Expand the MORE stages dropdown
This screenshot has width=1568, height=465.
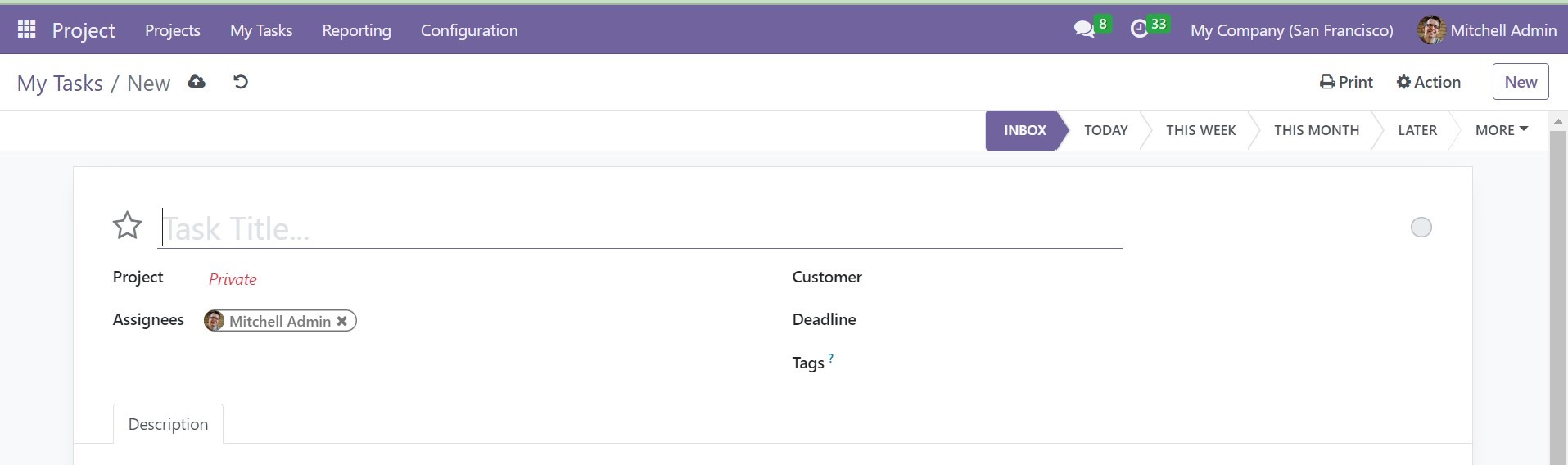(1502, 130)
